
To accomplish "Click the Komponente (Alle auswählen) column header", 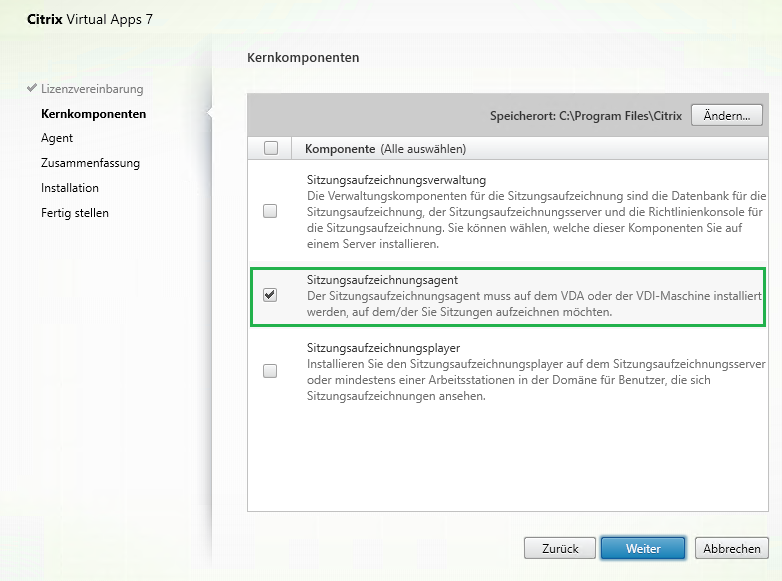I will (386, 149).
